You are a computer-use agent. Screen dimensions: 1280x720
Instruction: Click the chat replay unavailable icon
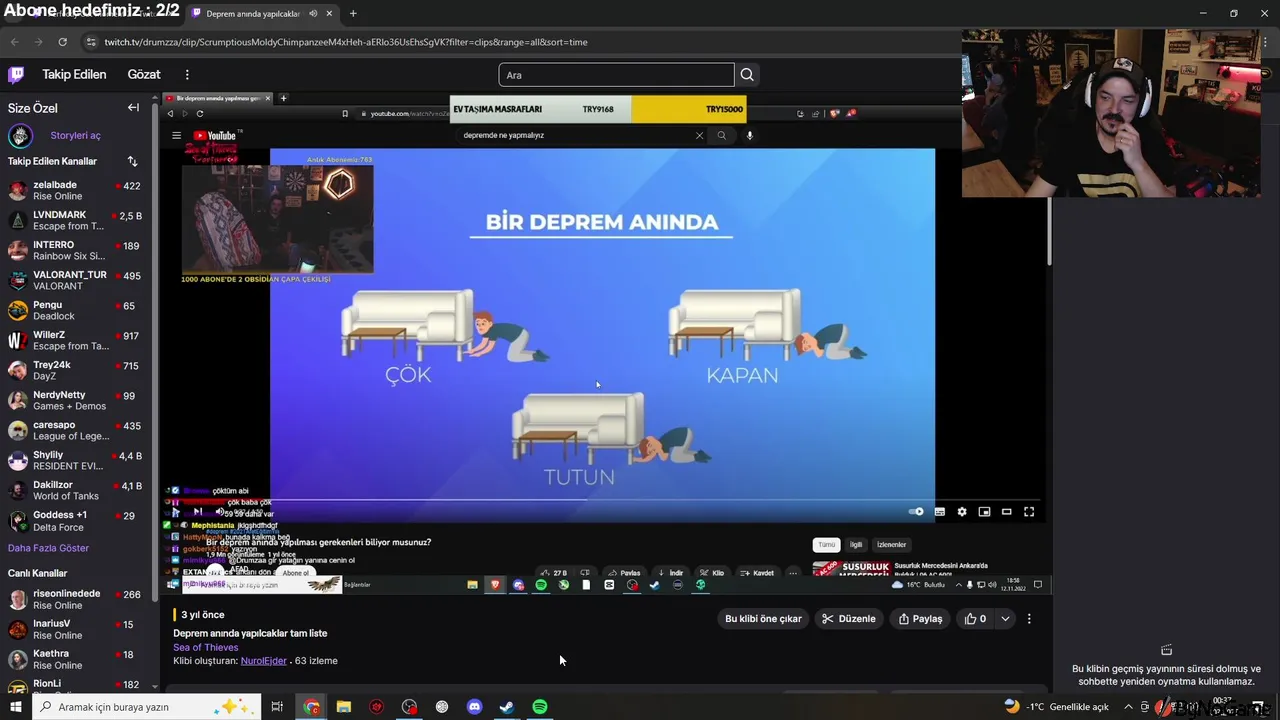pyautogui.click(x=1166, y=650)
